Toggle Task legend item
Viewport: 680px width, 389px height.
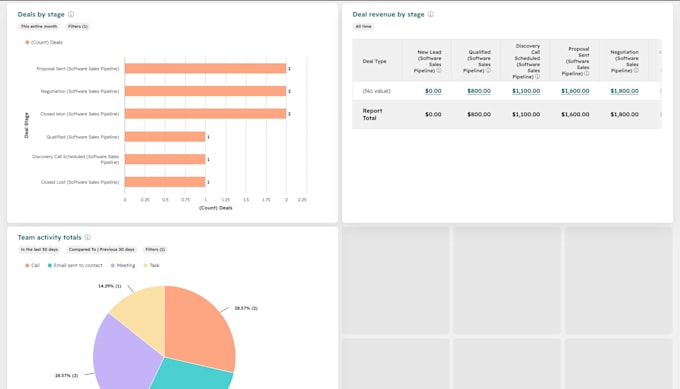tap(152, 265)
